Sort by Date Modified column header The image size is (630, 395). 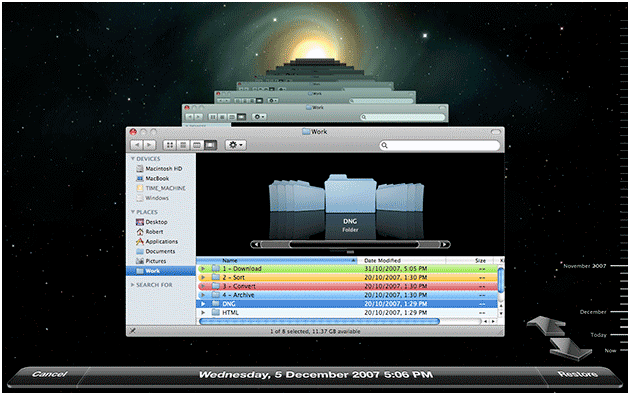click(x=401, y=260)
